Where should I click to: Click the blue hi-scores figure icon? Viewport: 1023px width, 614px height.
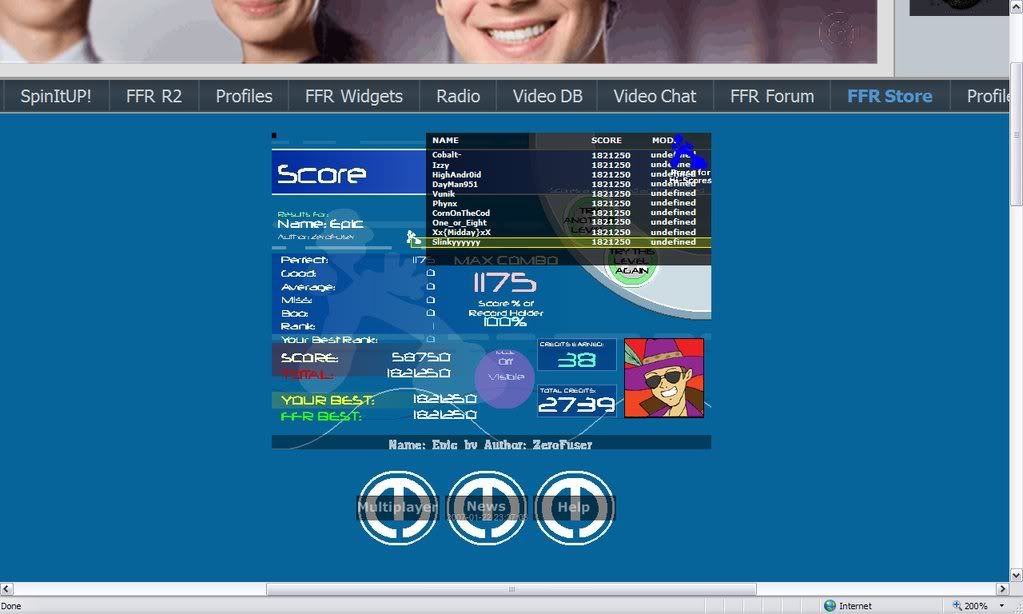click(686, 155)
